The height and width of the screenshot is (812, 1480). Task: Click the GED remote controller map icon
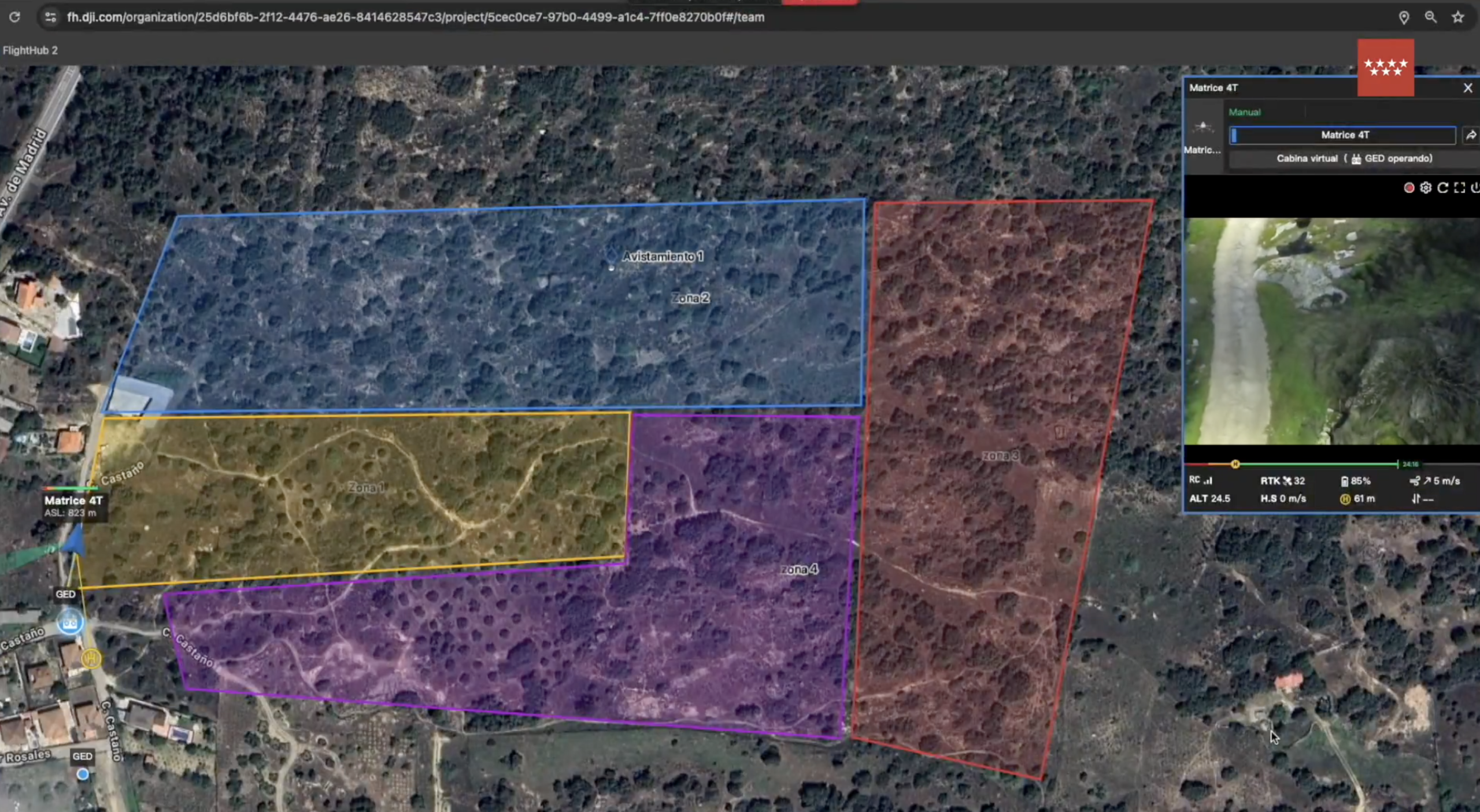[70, 623]
